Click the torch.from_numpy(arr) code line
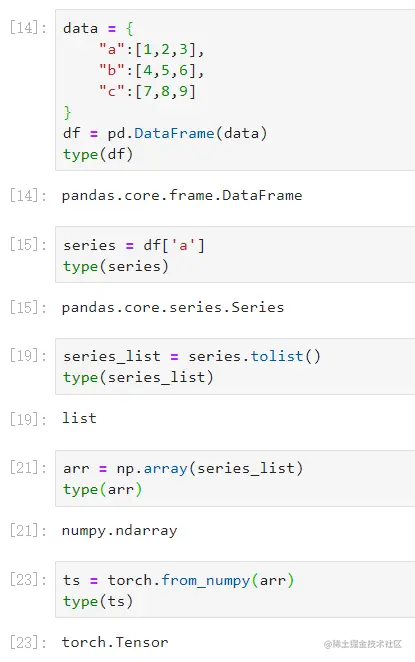Viewport: 415px width, 662px height. (179, 581)
